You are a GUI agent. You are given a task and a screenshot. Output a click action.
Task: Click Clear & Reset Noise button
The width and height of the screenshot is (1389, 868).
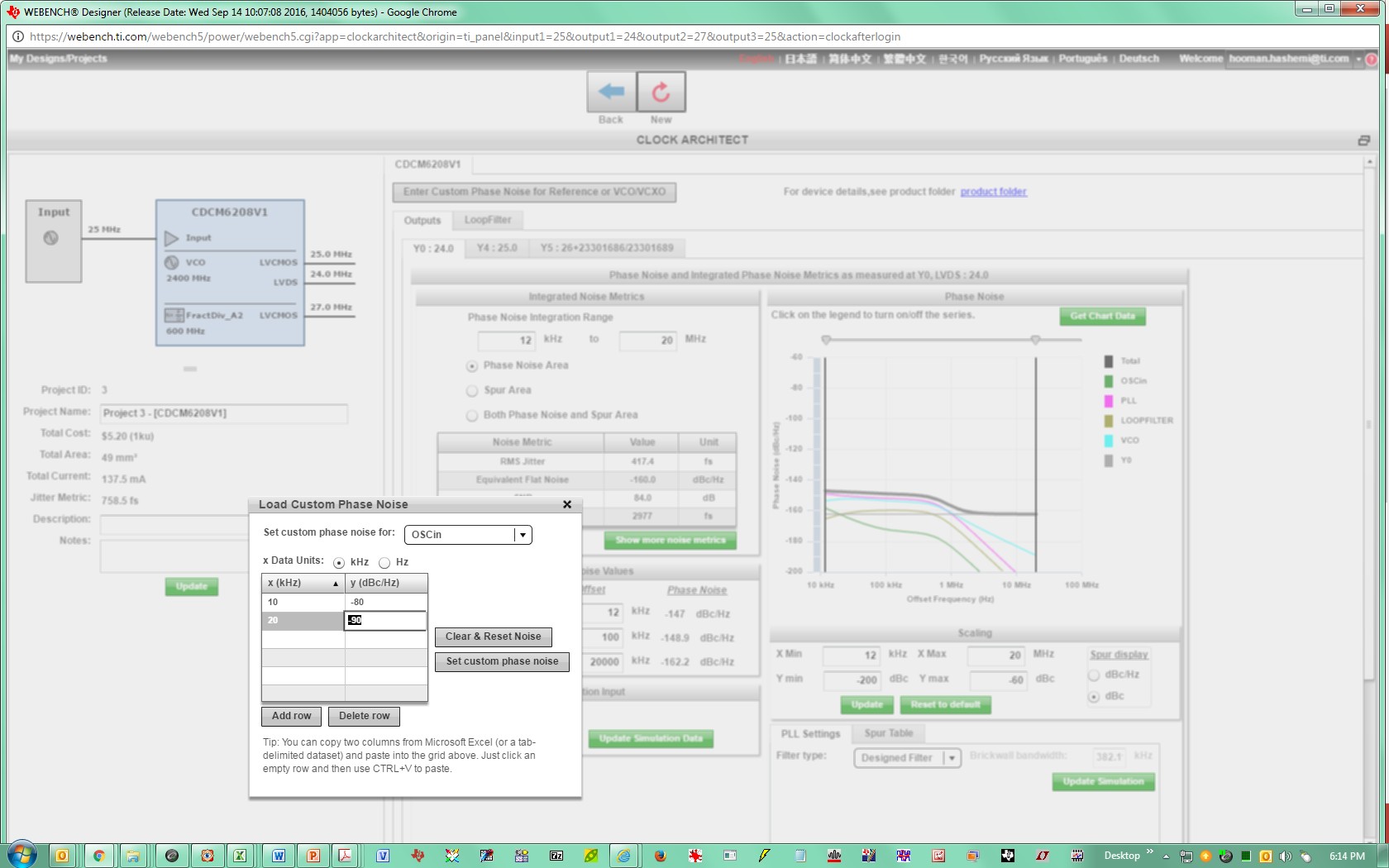(493, 637)
